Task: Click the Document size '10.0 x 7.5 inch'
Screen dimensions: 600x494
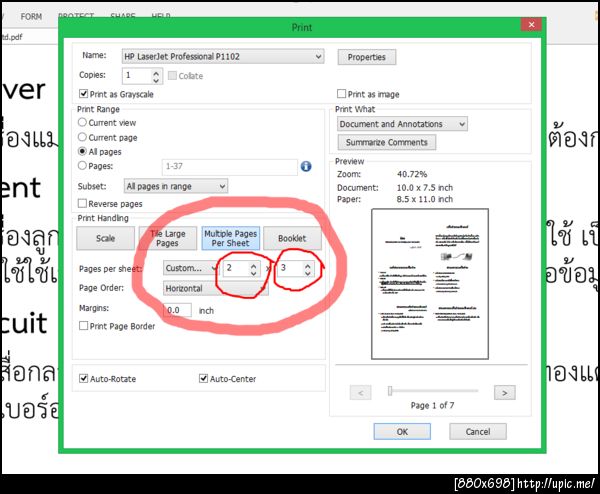Action: (x=425, y=187)
